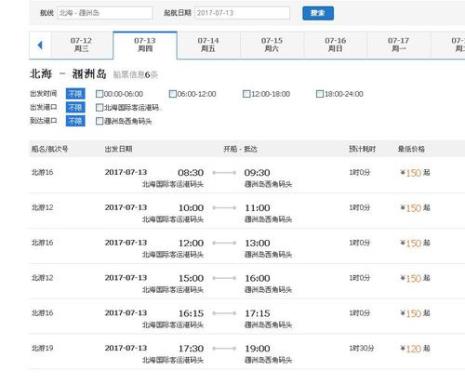This screenshot has width=465, height=384.
Task: Select ship 北游16 departing at 16:15
Action: pyautogui.click(x=42, y=313)
